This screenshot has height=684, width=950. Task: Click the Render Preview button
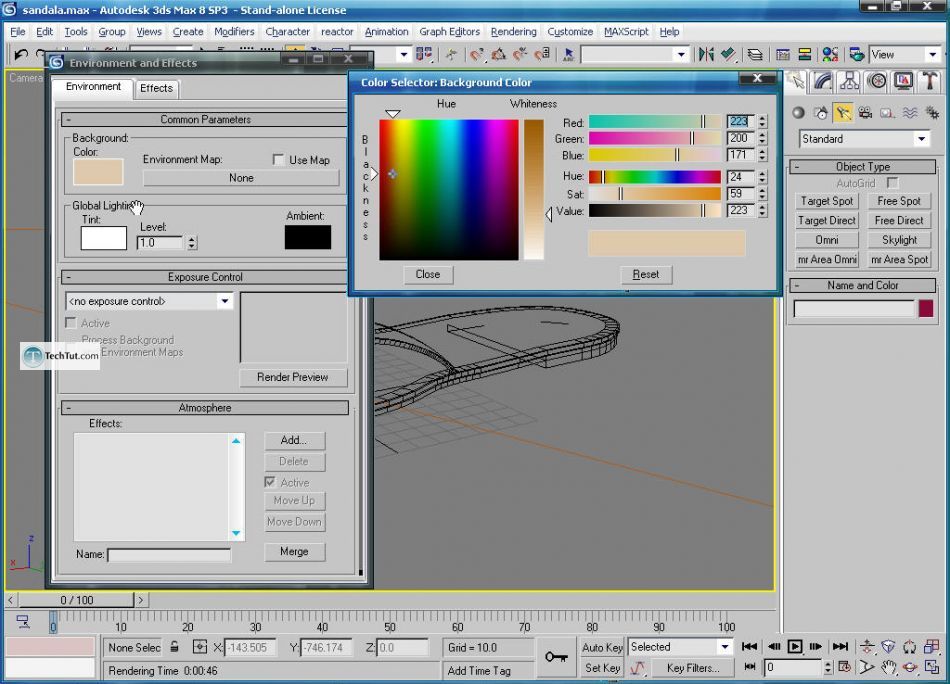coord(293,377)
